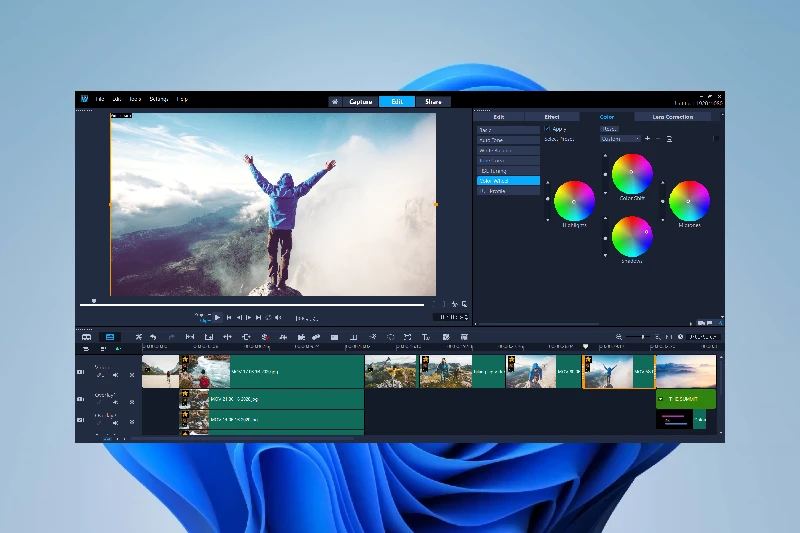Click inside the Color Shift wheel

632,174
